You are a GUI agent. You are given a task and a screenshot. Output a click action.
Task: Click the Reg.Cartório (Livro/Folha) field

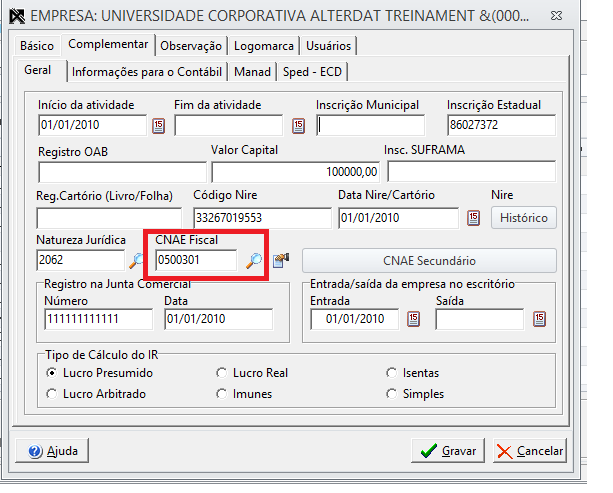click(109, 218)
